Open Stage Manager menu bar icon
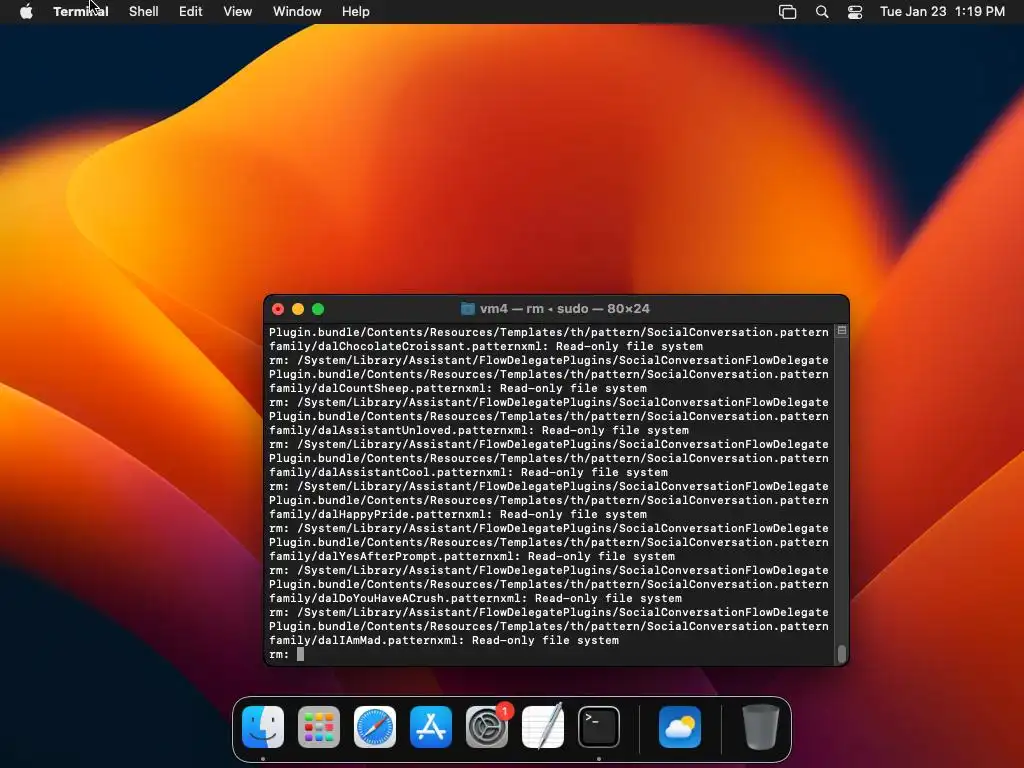 point(788,12)
